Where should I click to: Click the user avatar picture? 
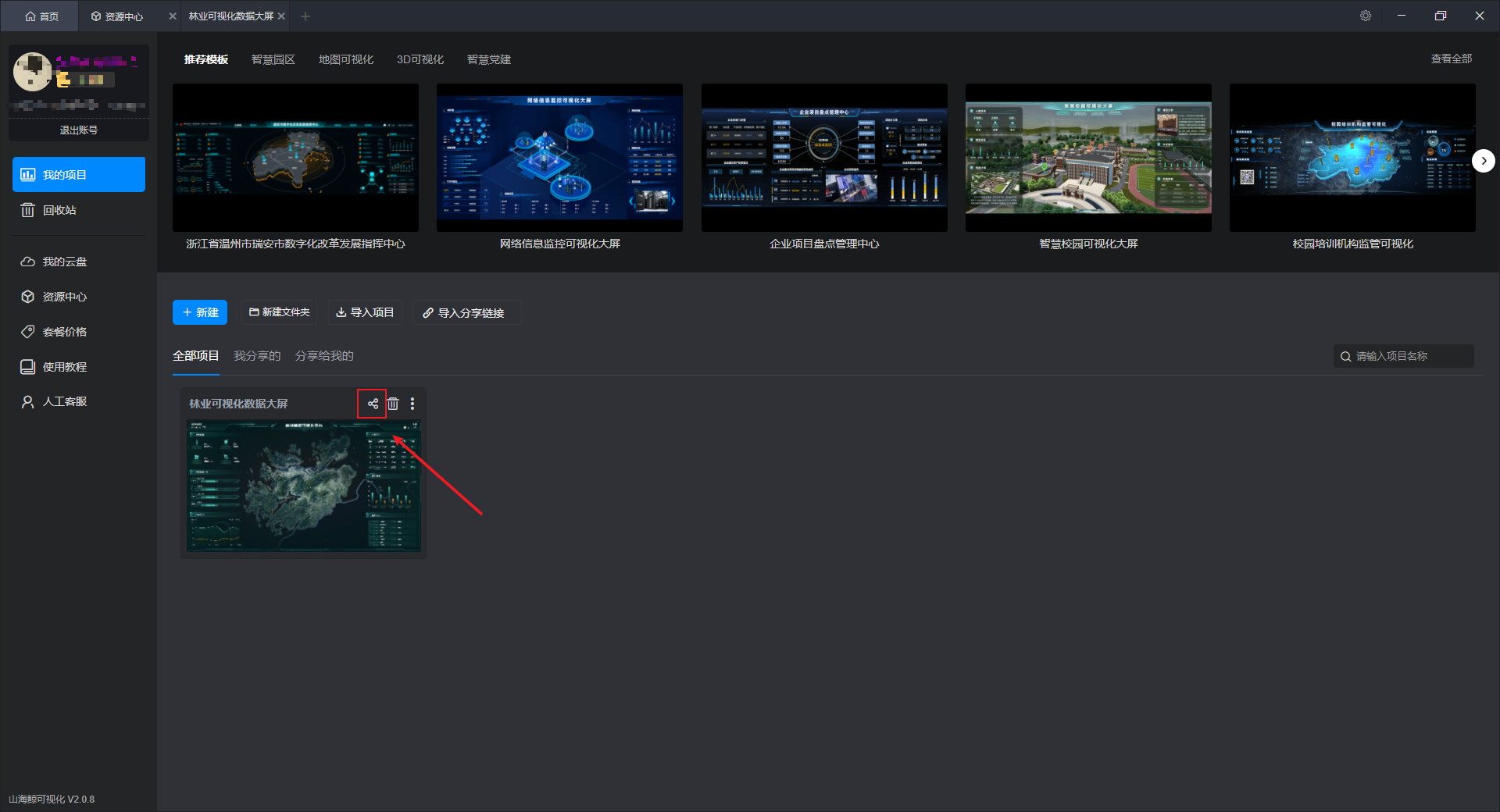pyautogui.click(x=33, y=72)
